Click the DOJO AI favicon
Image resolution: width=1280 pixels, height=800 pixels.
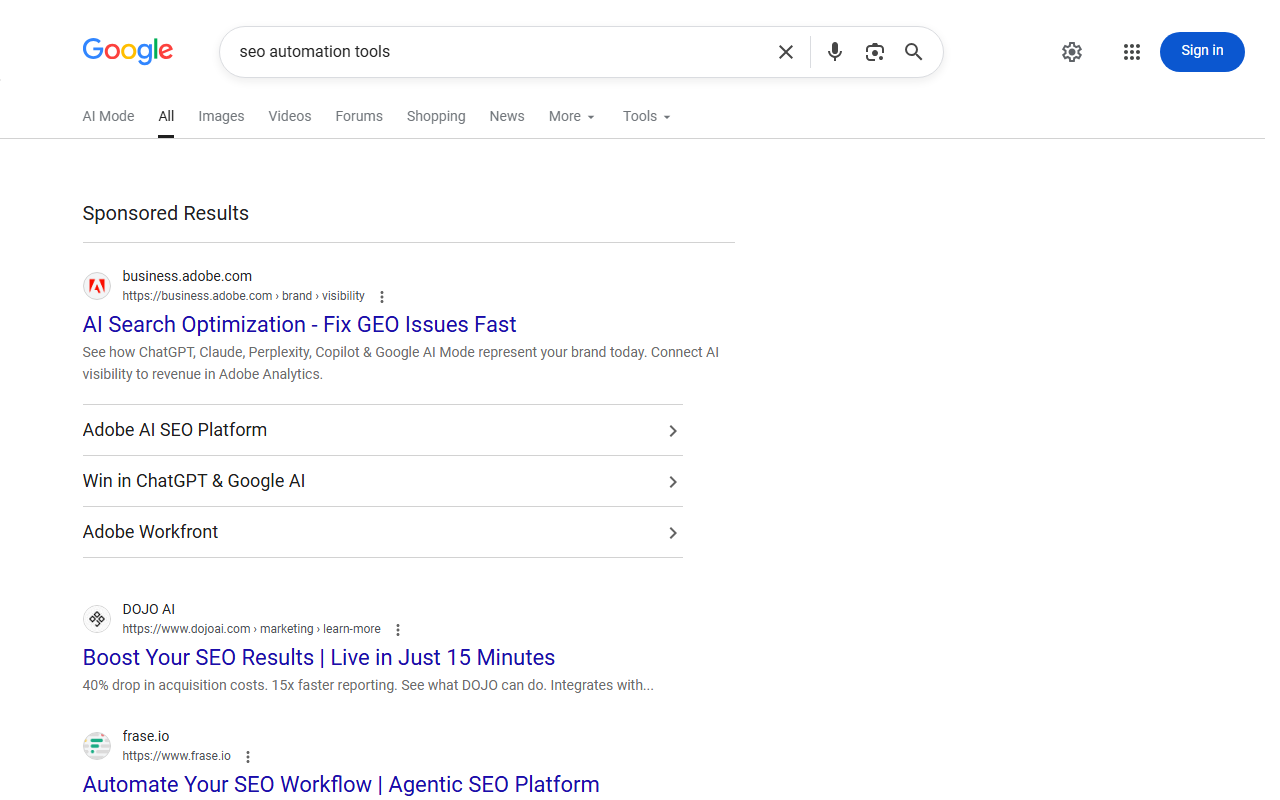pos(97,619)
